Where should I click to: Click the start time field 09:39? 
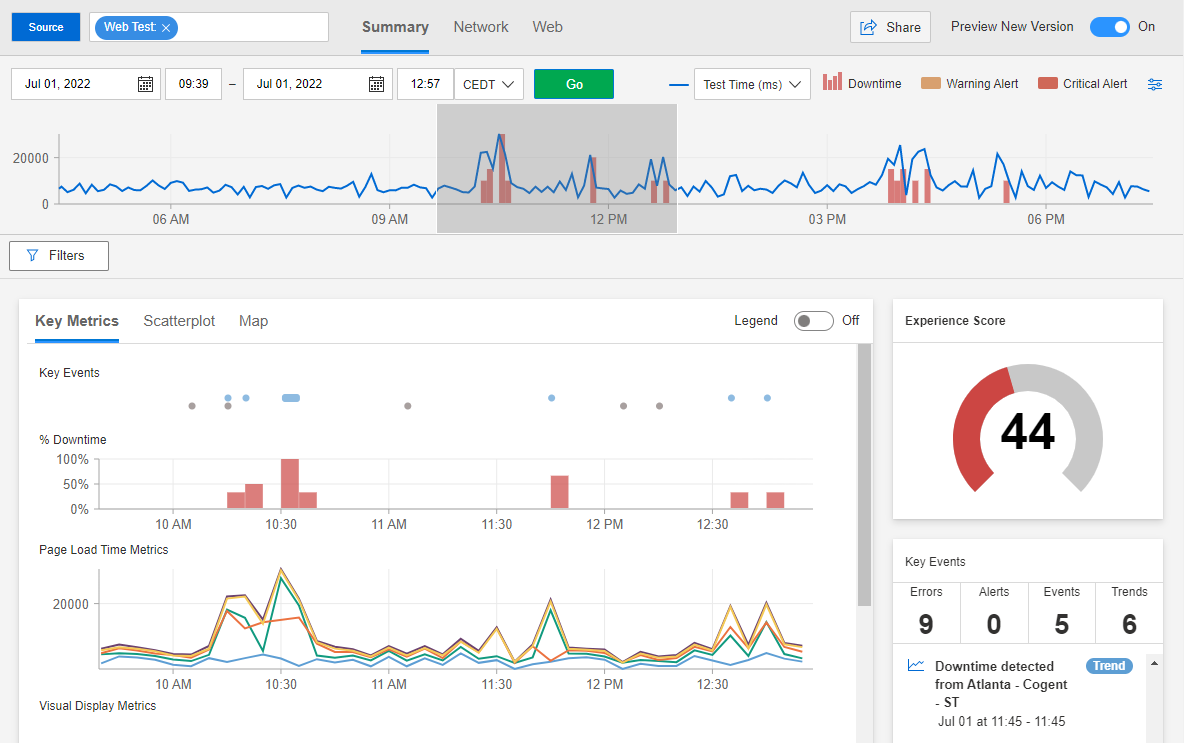coord(193,84)
